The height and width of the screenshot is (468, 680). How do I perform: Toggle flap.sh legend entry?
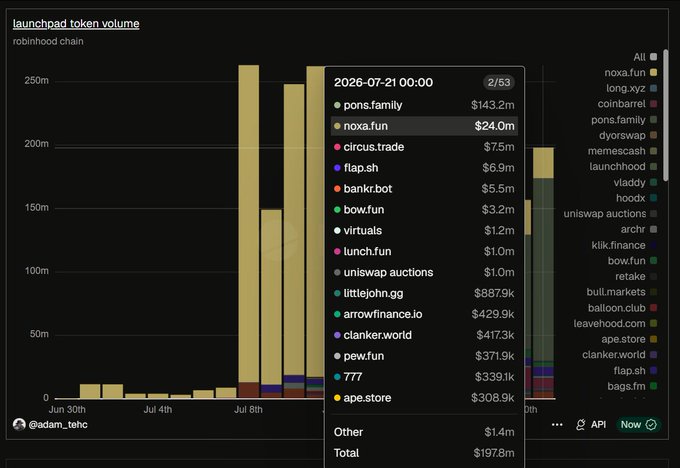[x=635, y=370]
